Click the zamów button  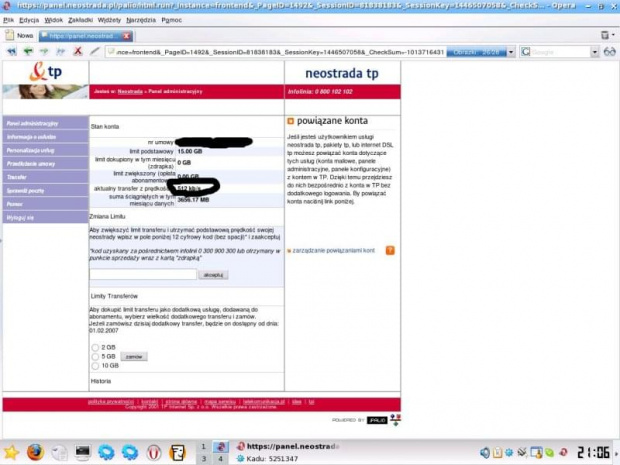[134, 357]
